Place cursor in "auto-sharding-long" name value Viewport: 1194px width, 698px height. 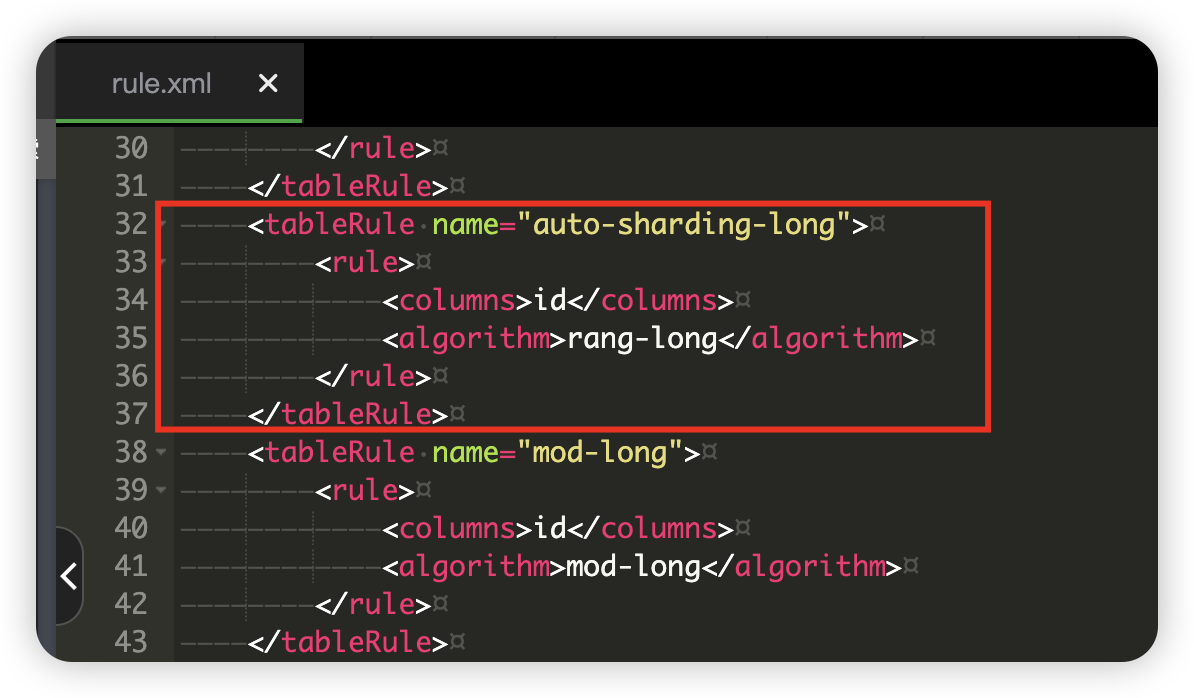[684, 224]
